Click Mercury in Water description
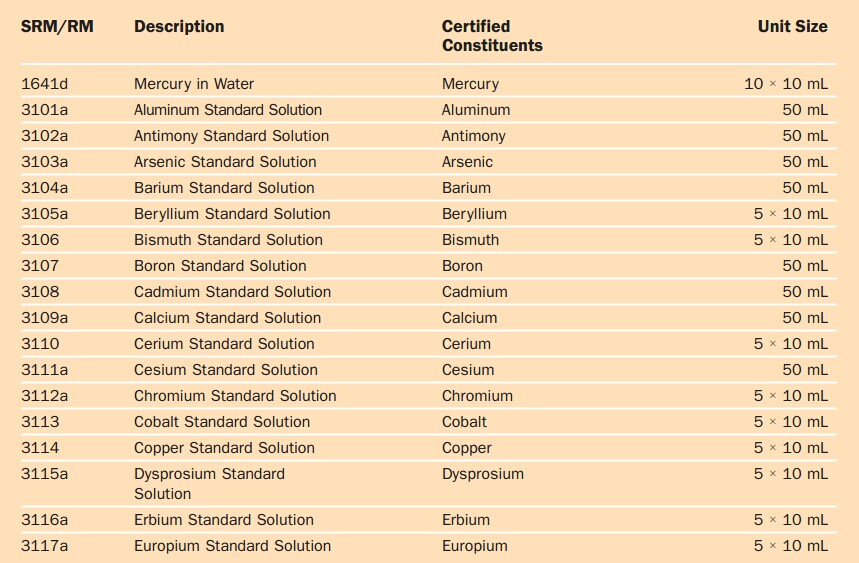Viewport: 859px width, 563px height. click(x=194, y=84)
